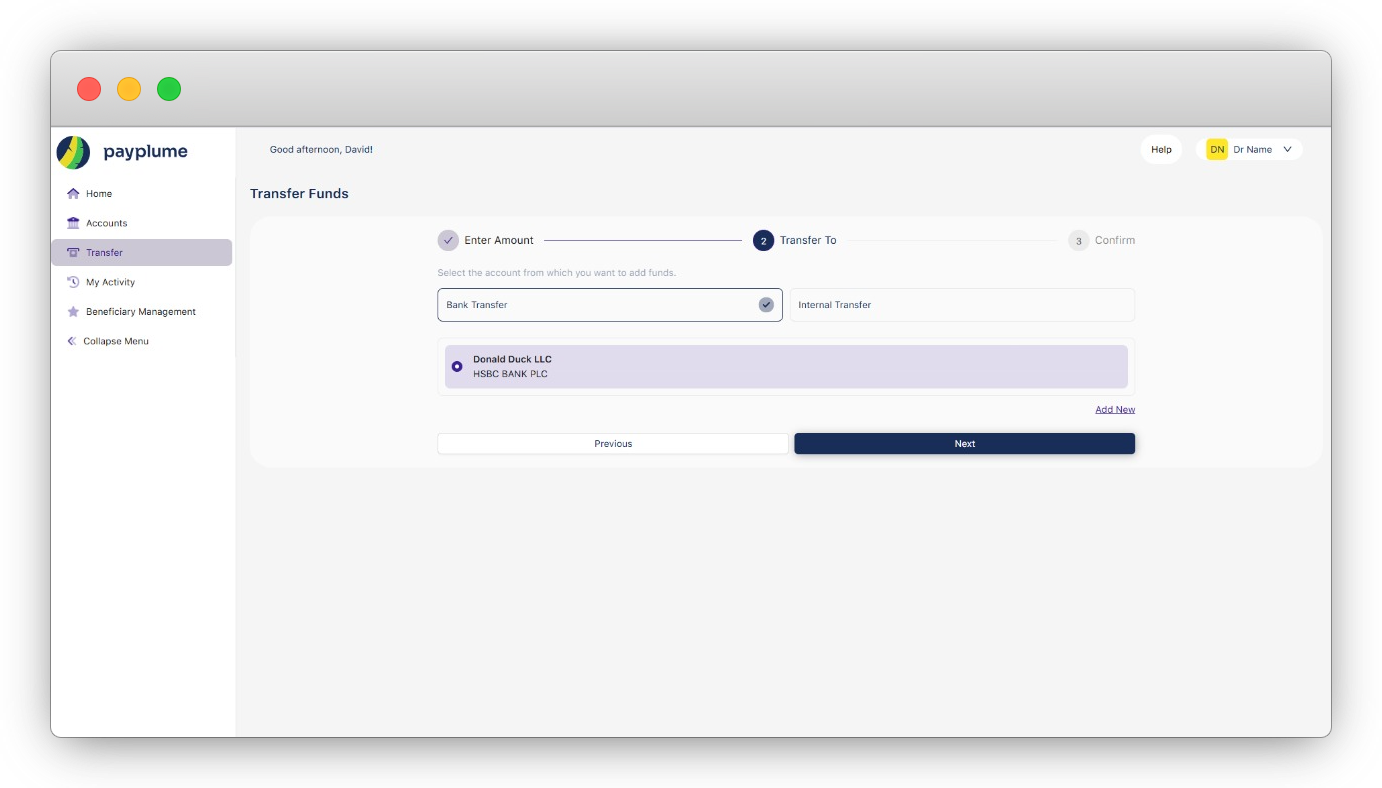1382x788 pixels.
Task: Open My Activity from the sidebar
Action: coord(110,282)
